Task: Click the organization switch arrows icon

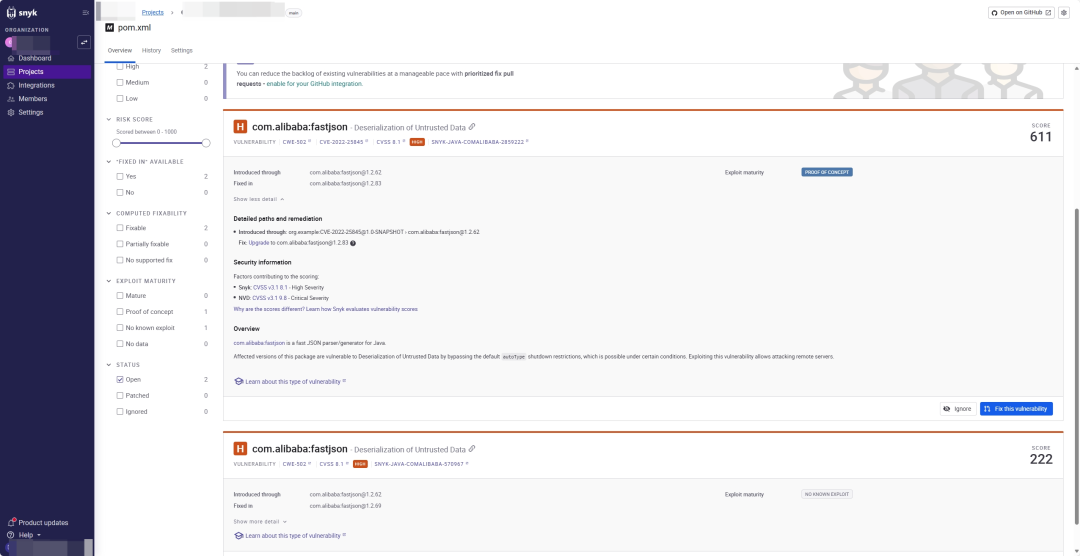Action: tap(84, 42)
